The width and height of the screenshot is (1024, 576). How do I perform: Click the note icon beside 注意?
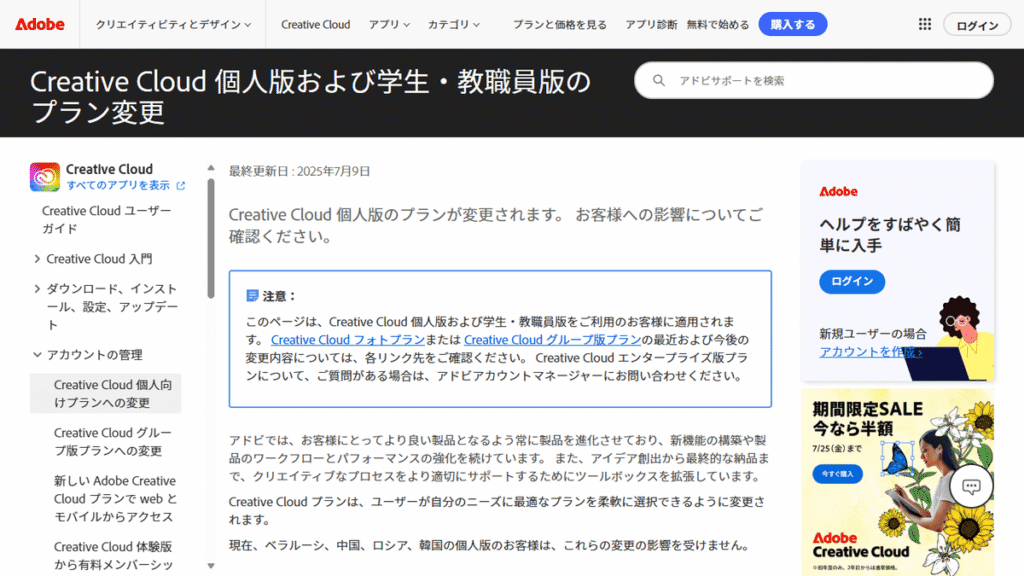[x=252, y=296]
